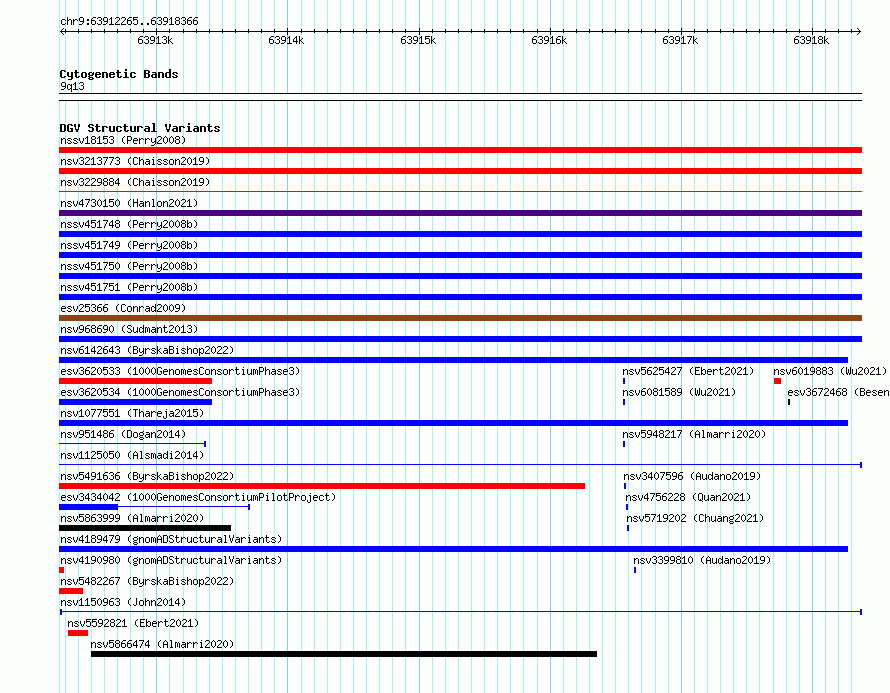Image resolution: width=890 pixels, height=693 pixels.
Task: Click nsv5482267 (ByrskaBishop2022) label
Action: pyautogui.click(x=147, y=581)
